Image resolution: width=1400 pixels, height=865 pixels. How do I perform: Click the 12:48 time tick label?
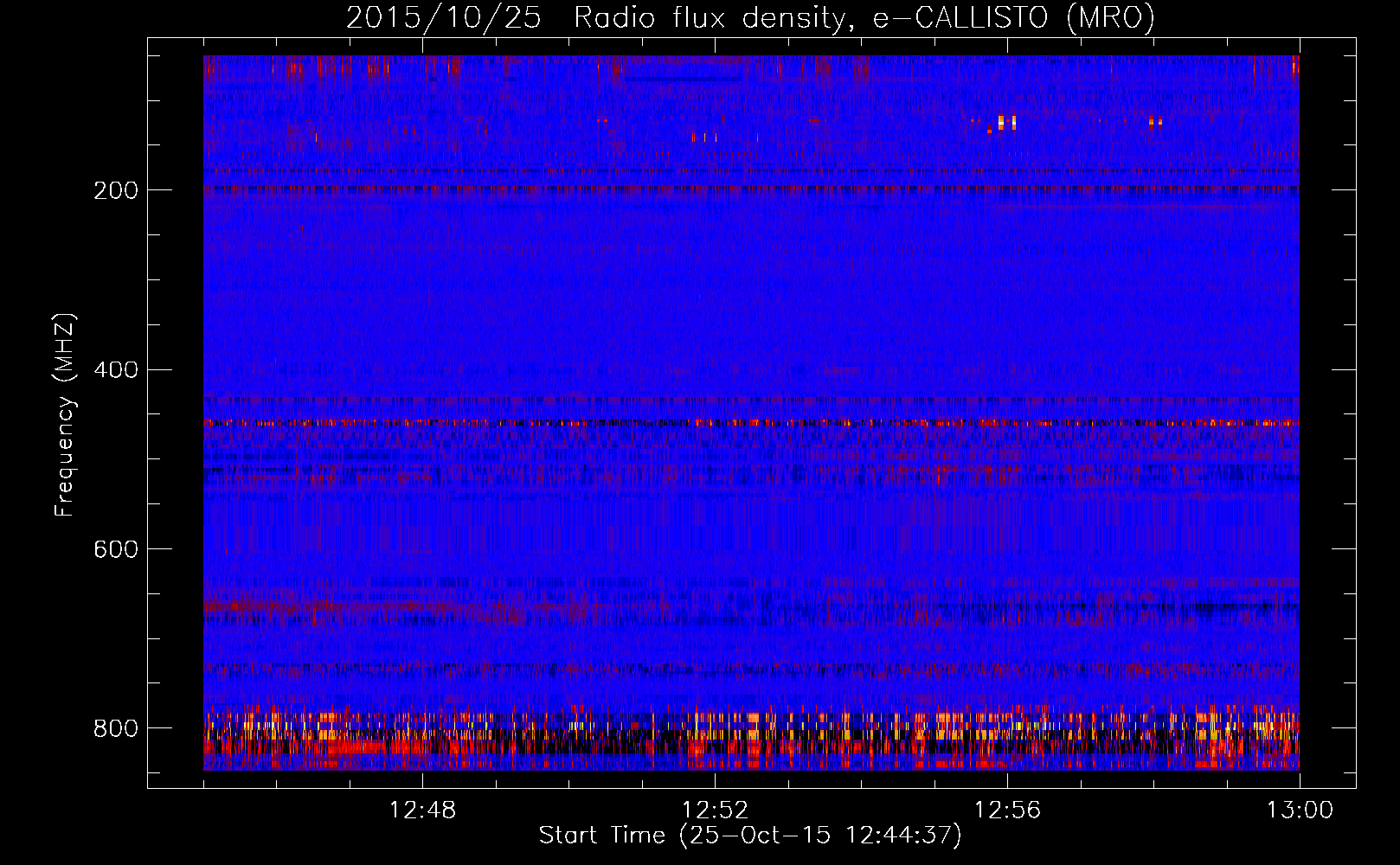(x=422, y=811)
